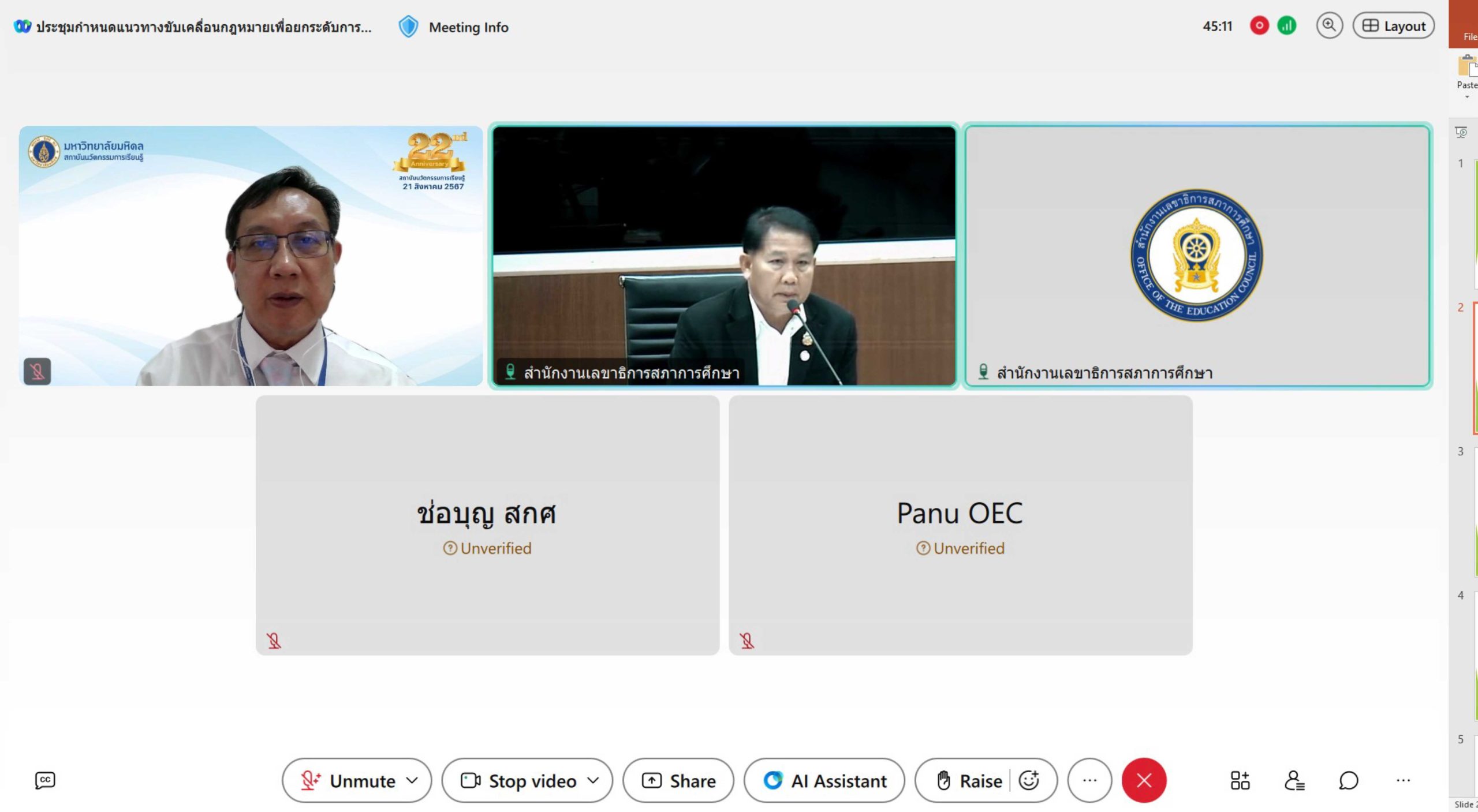Leave meeting with red X button

(1144, 780)
